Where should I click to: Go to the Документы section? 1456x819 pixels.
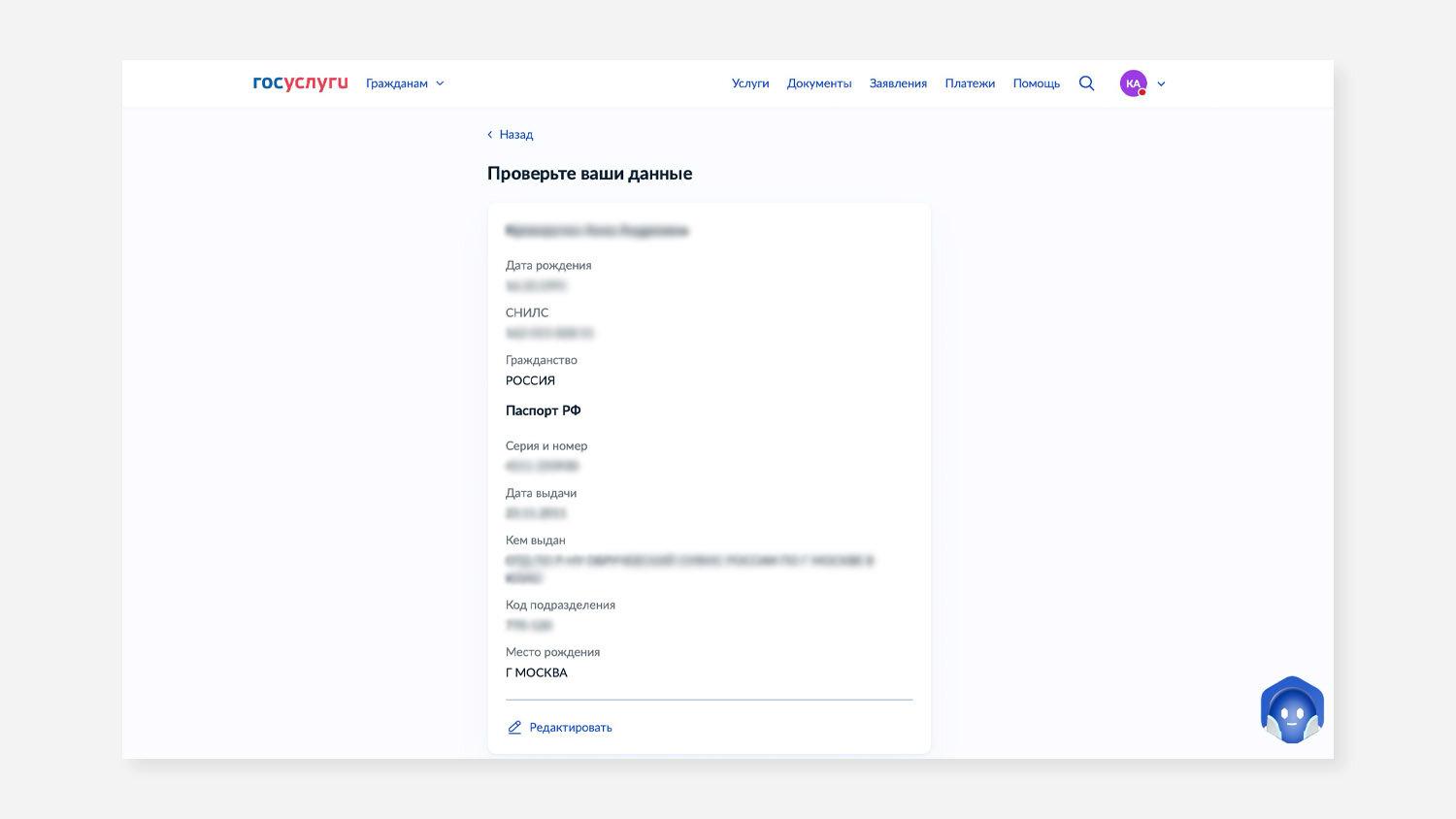point(819,83)
